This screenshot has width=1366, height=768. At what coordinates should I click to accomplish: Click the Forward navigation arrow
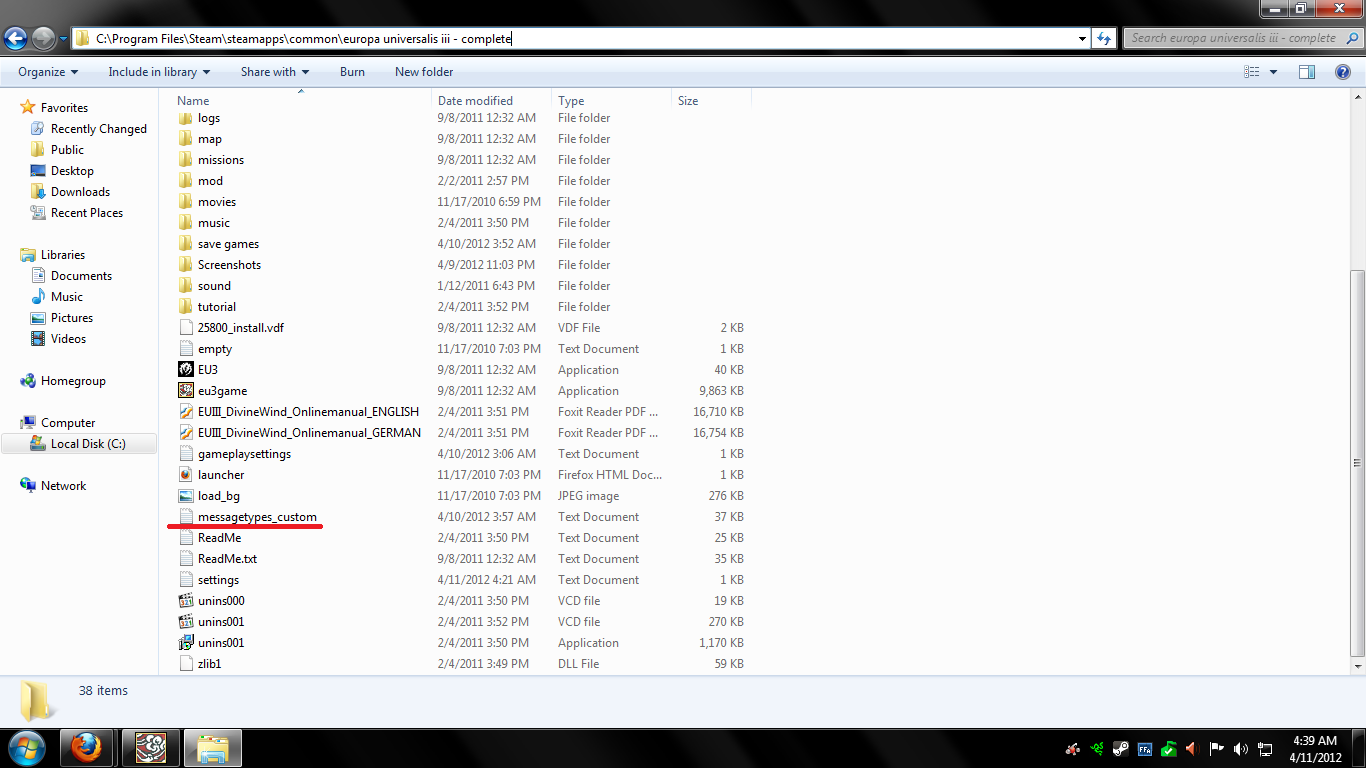pos(43,38)
